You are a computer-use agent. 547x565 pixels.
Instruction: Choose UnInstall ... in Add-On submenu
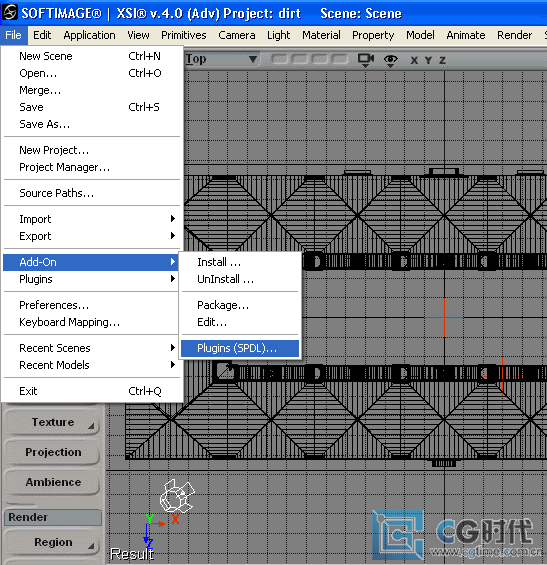pos(240,279)
